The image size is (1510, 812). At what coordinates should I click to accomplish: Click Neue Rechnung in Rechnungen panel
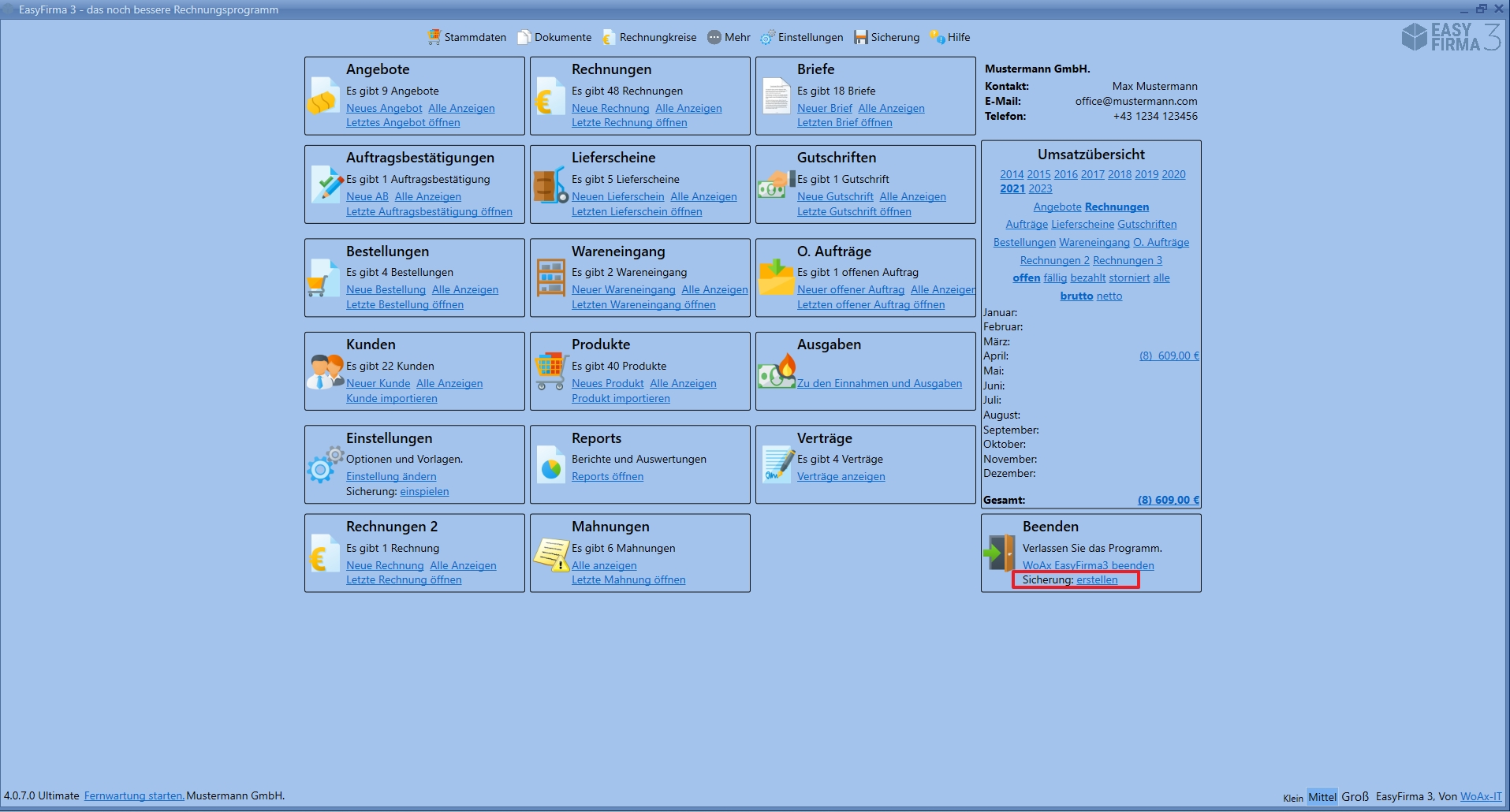610,108
